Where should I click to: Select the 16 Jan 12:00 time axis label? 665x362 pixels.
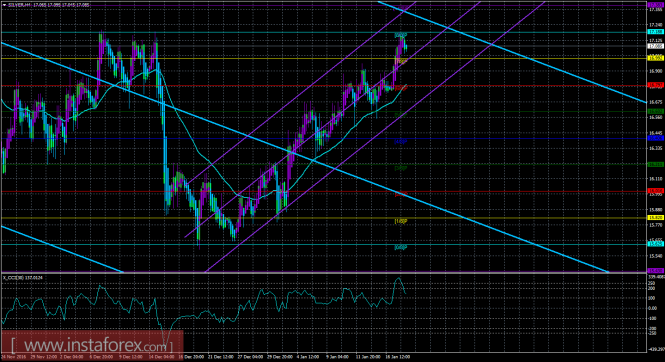pyautogui.click(x=397, y=357)
